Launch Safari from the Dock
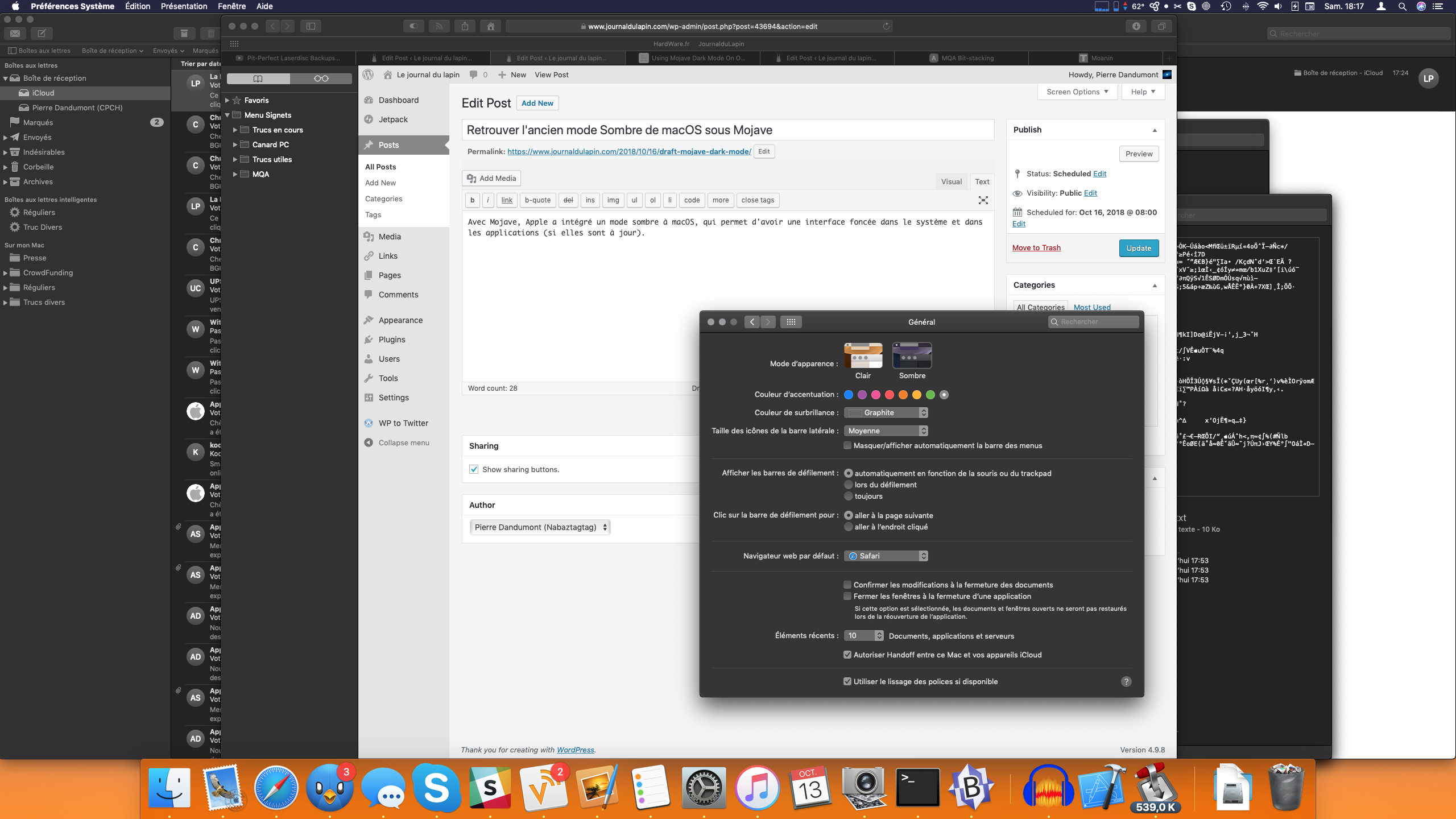The image size is (1456, 819). [276, 788]
